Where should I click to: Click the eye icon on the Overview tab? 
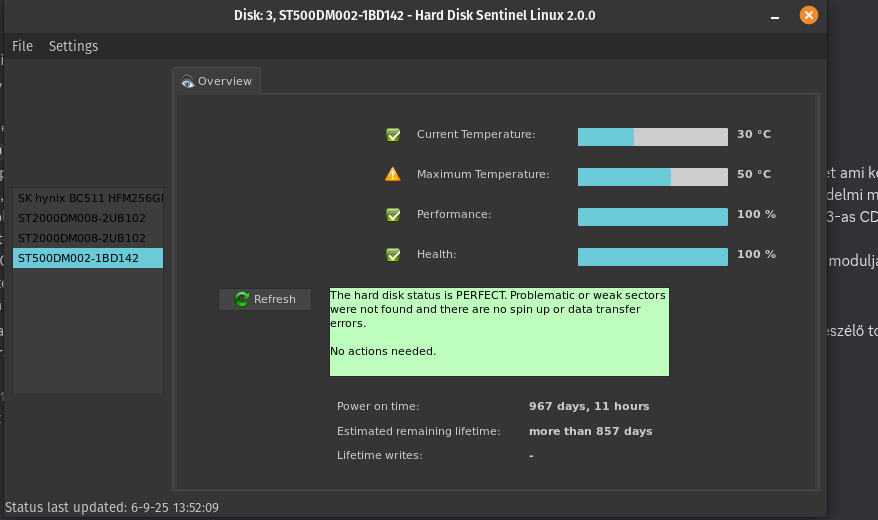187,82
